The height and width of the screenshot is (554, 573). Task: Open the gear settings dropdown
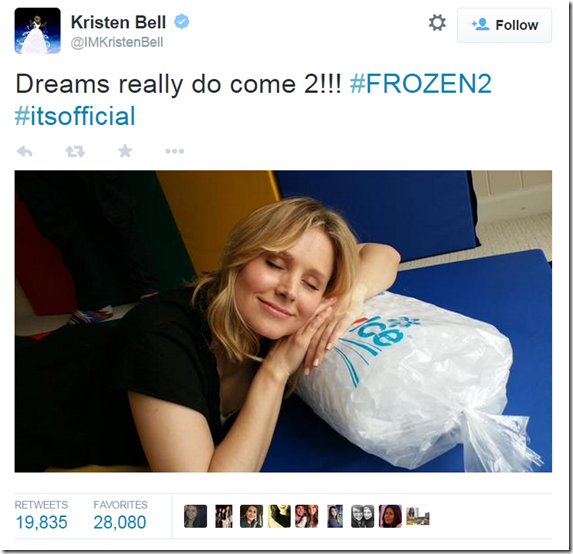coord(437,23)
